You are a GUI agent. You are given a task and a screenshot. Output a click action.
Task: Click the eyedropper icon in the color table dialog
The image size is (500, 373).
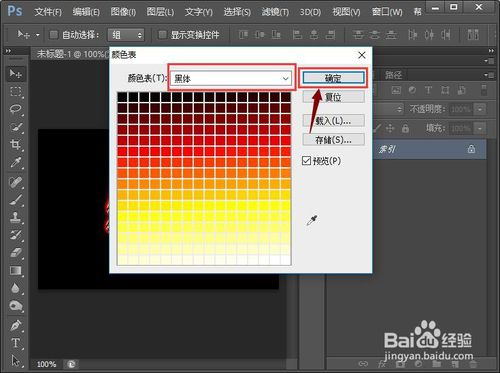click(x=312, y=220)
